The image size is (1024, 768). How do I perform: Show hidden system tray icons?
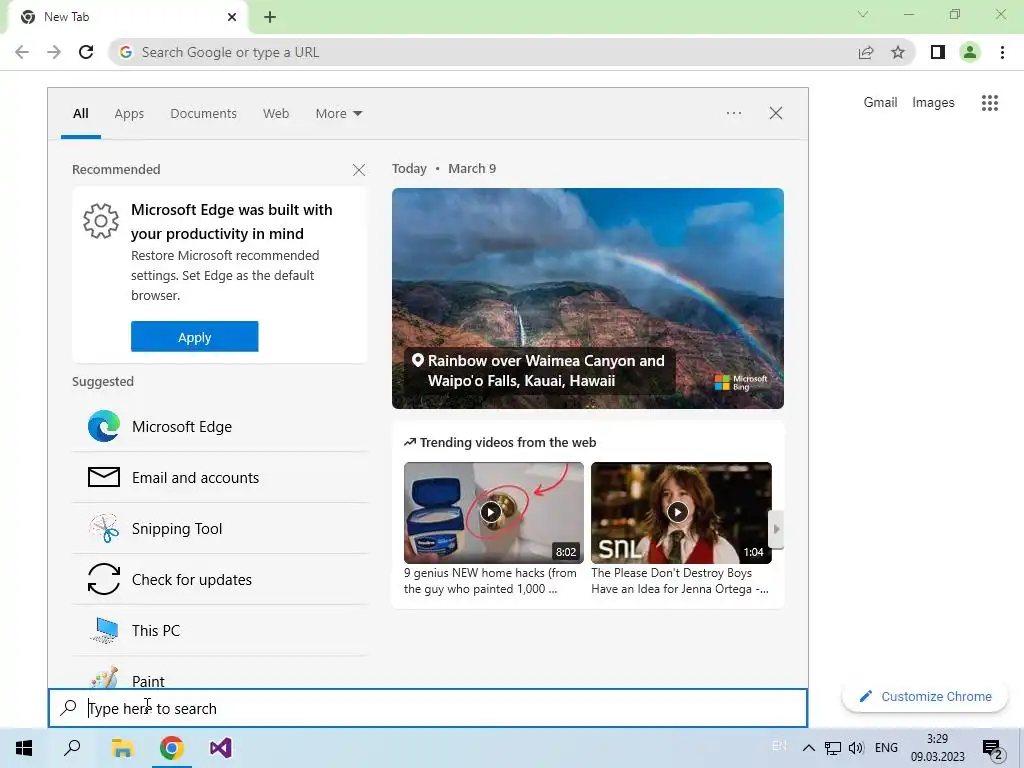tap(808, 748)
